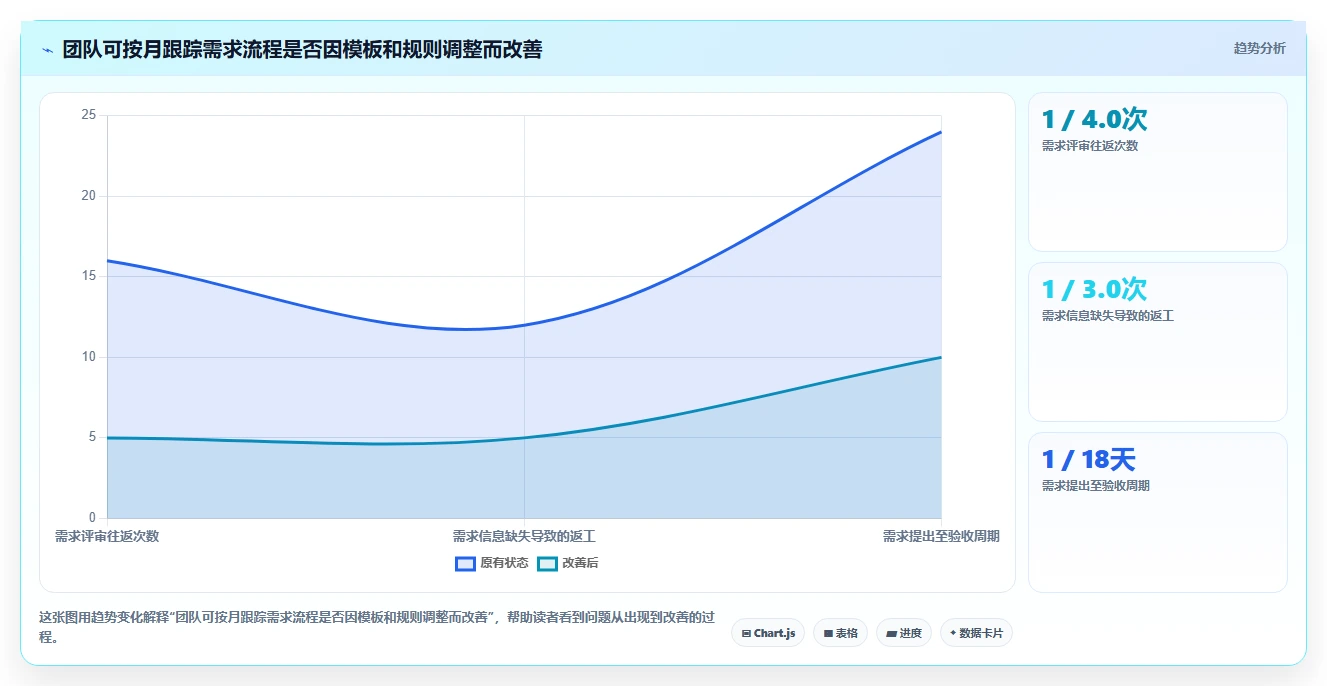Click the 需求提出至验收周期 card caption

(1096, 485)
